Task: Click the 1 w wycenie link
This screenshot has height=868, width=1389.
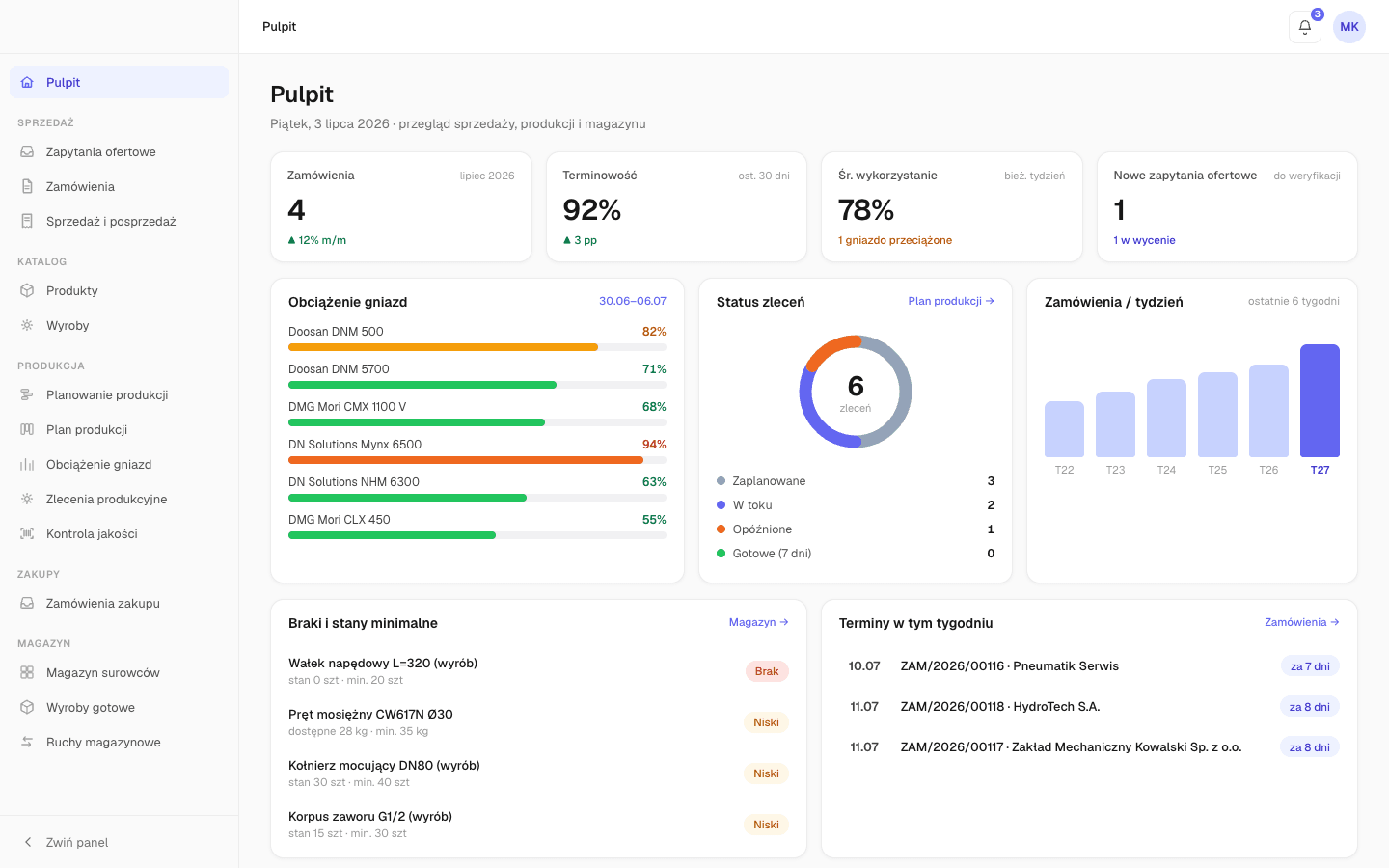Action: [1144, 240]
